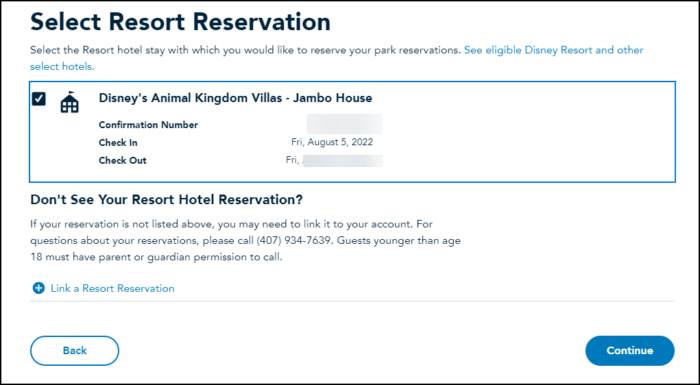Screen dimensions: 700x385
Task: Select Disney's Animal Kingdom Villas - Jambo House title
Action: click(235, 98)
